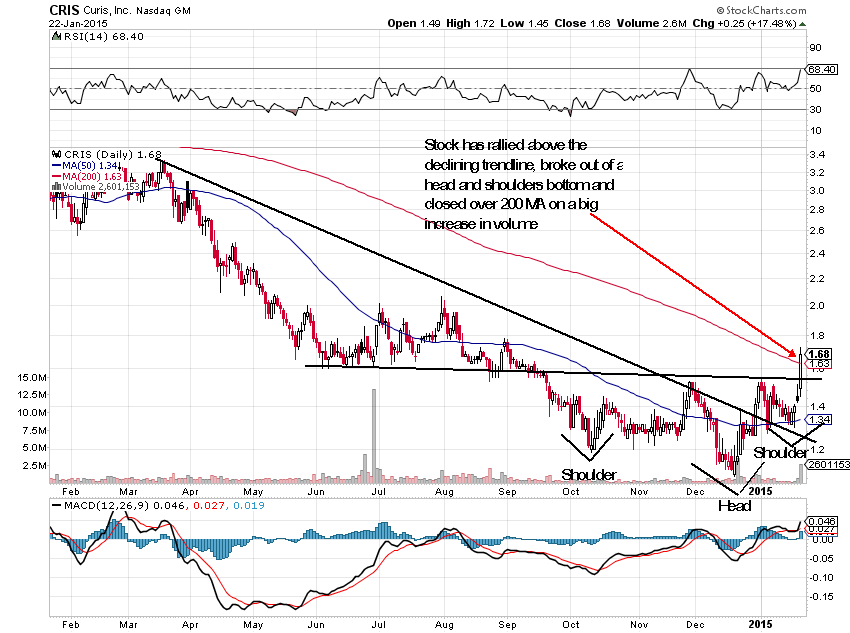This screenshot has width=850, height=633.
Task: Click the 2.6 price axis label
Action: (x=816, y=231)
